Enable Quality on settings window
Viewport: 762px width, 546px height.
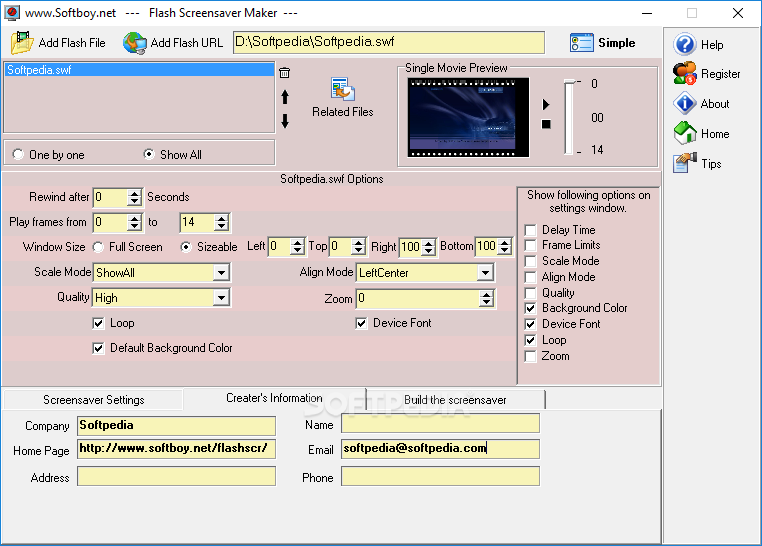pos(531,293)
